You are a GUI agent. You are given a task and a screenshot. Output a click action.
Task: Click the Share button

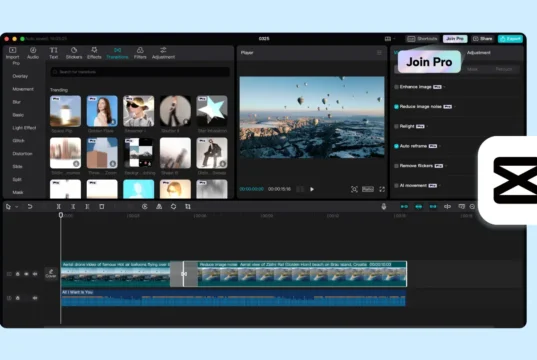tap(483, 39)
